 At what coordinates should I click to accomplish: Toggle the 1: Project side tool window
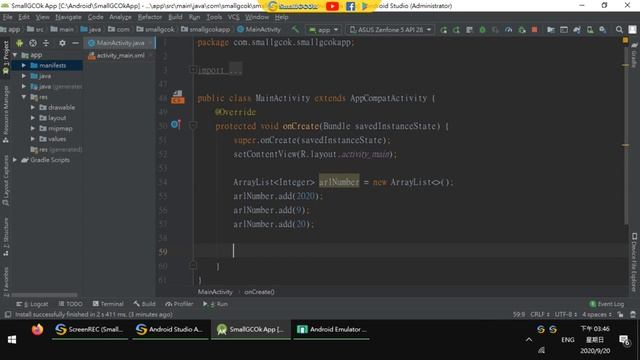6,57
